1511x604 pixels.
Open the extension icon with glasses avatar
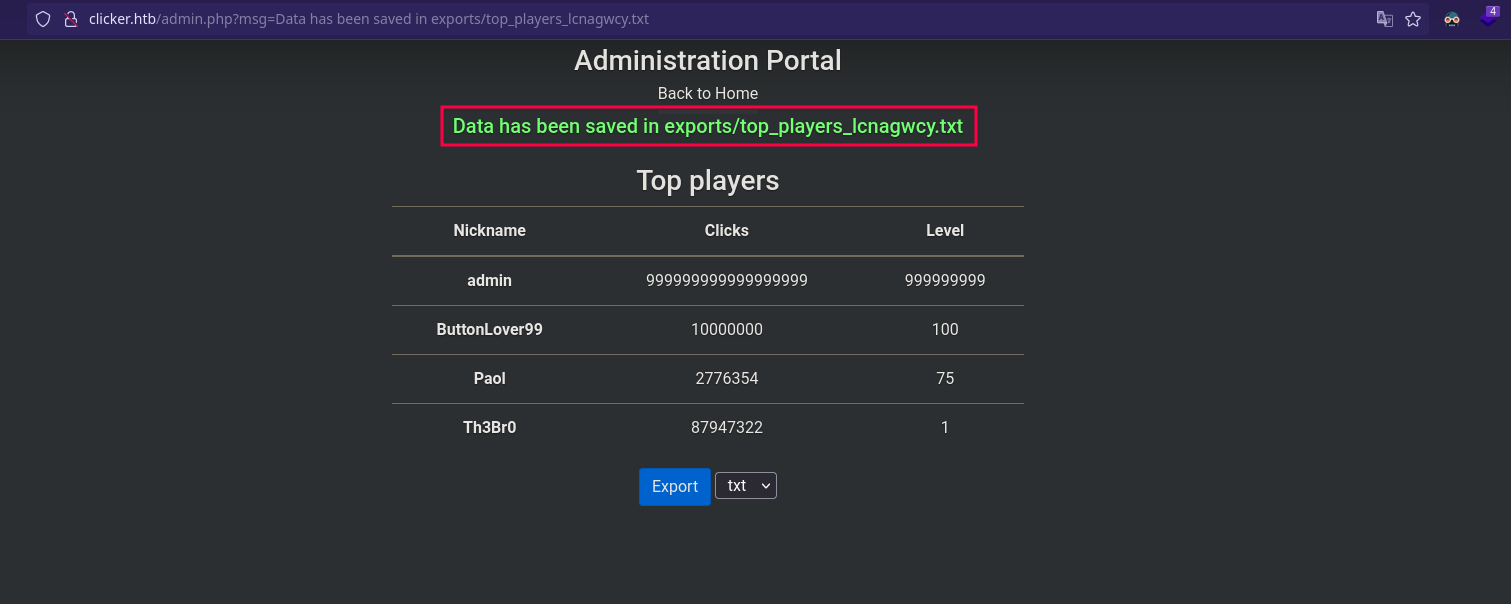tap(1452, 19)
